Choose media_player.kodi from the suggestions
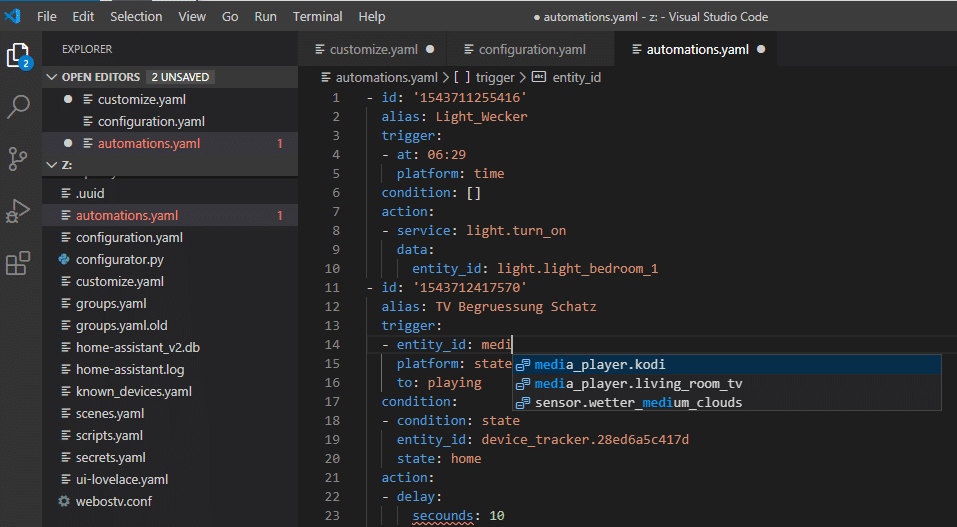957x527 pixels. coord(726,365)
